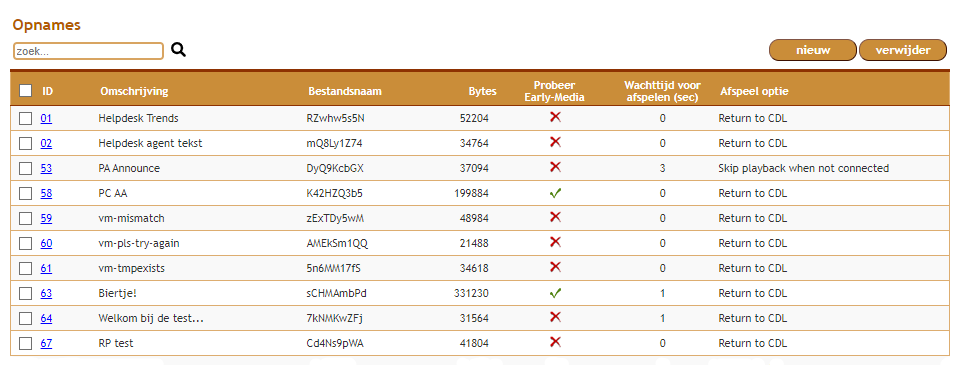Click the PA Announce description text
960x365 pixels.
(x=129, y=168)
